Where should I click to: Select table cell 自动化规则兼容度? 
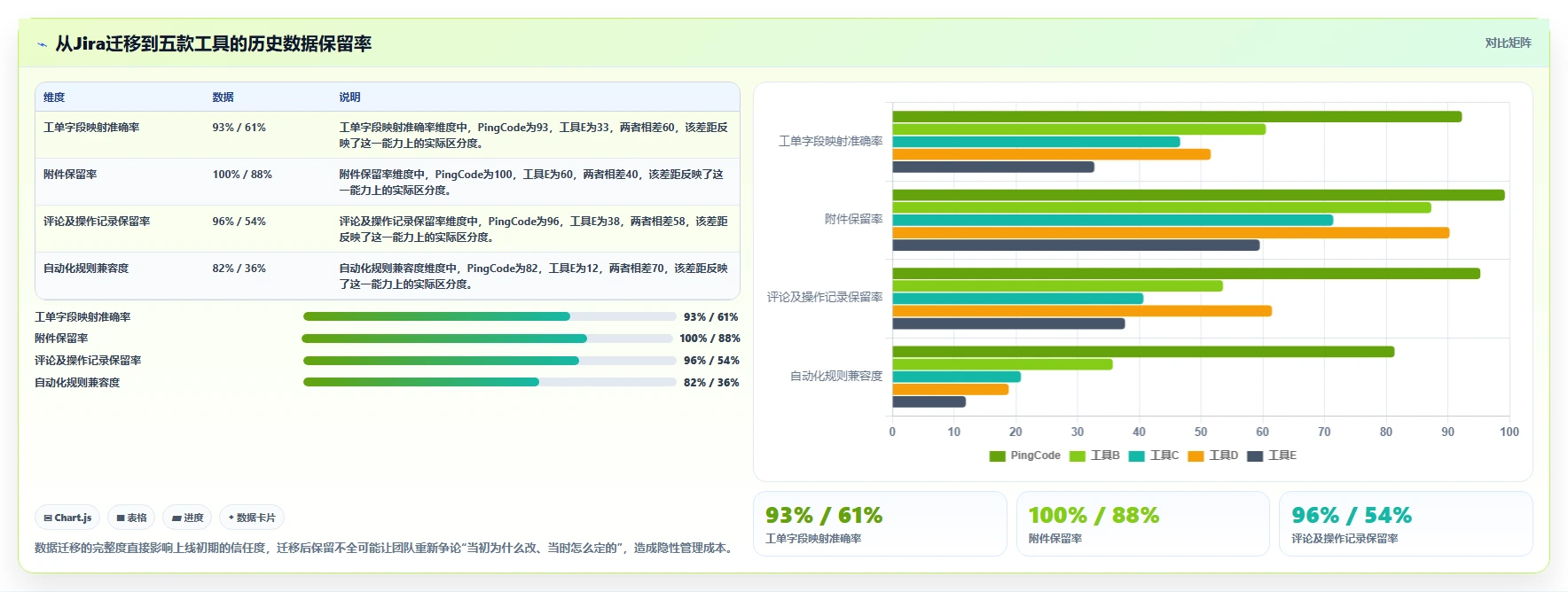[86, 269]
